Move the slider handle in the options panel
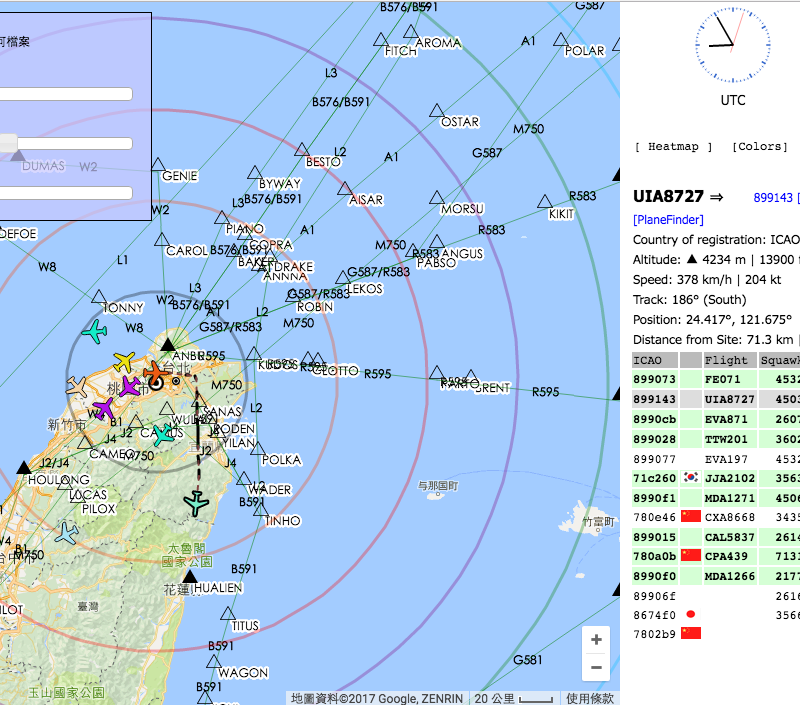Screen dimensions: 800x705 click(x=8, y=143)
